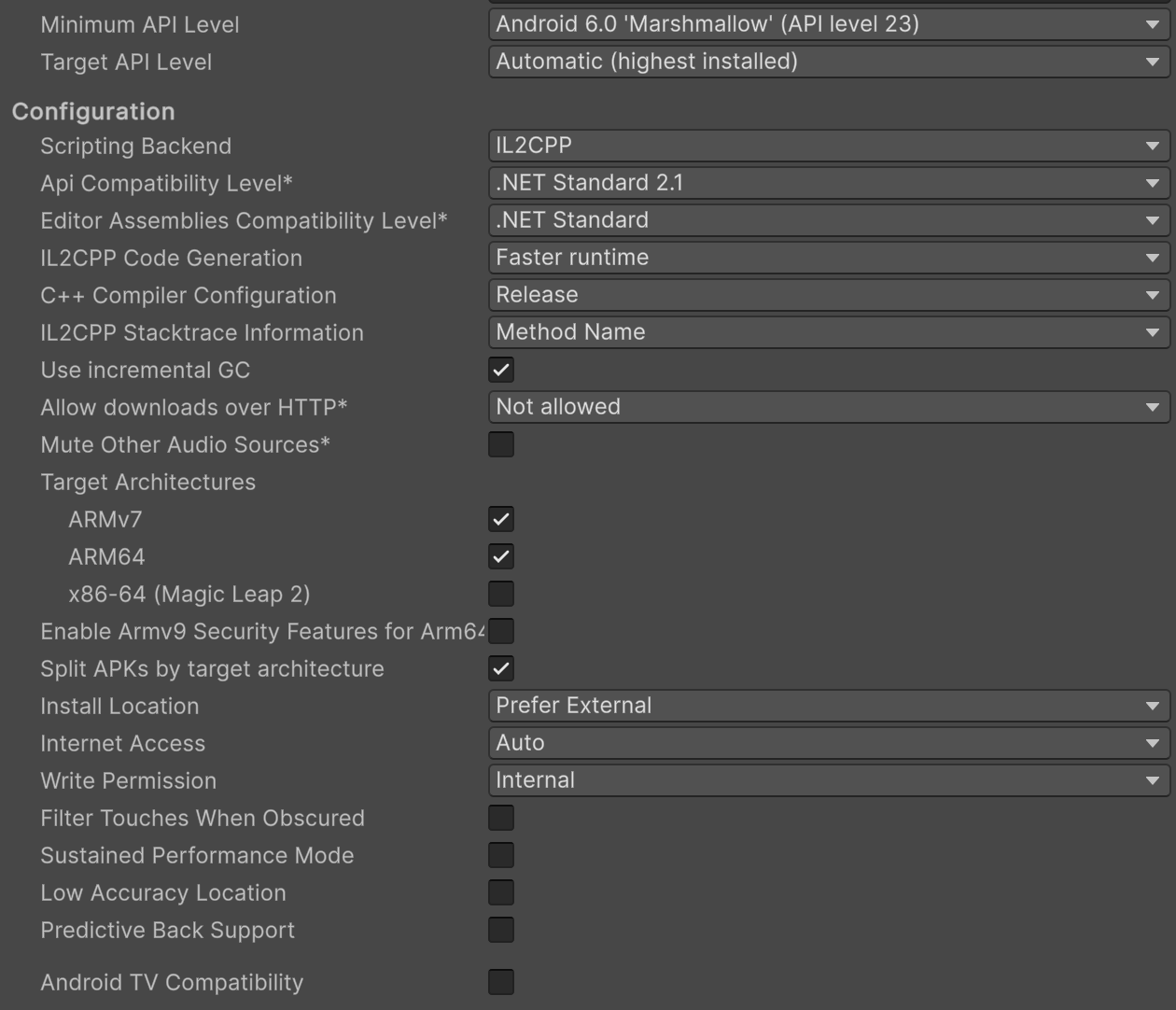Open the Minimum API Level dropdown

pyautogui.click(x=828, y=24)
